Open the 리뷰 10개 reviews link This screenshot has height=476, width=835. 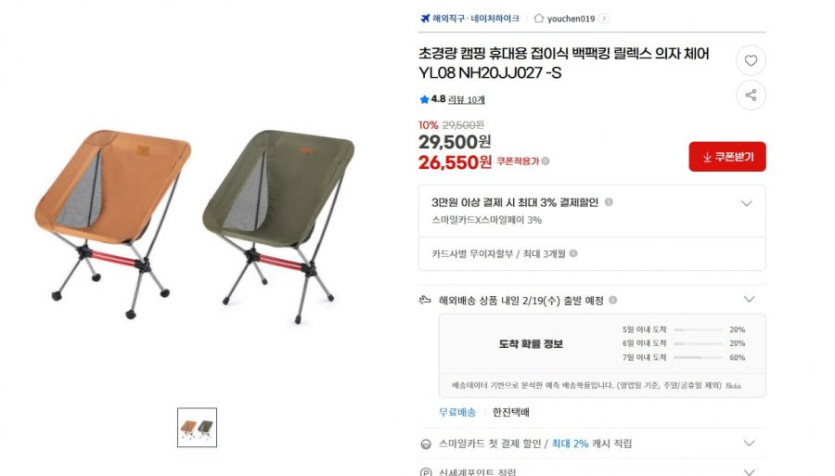pyautogui.click(x=466, y=100)
